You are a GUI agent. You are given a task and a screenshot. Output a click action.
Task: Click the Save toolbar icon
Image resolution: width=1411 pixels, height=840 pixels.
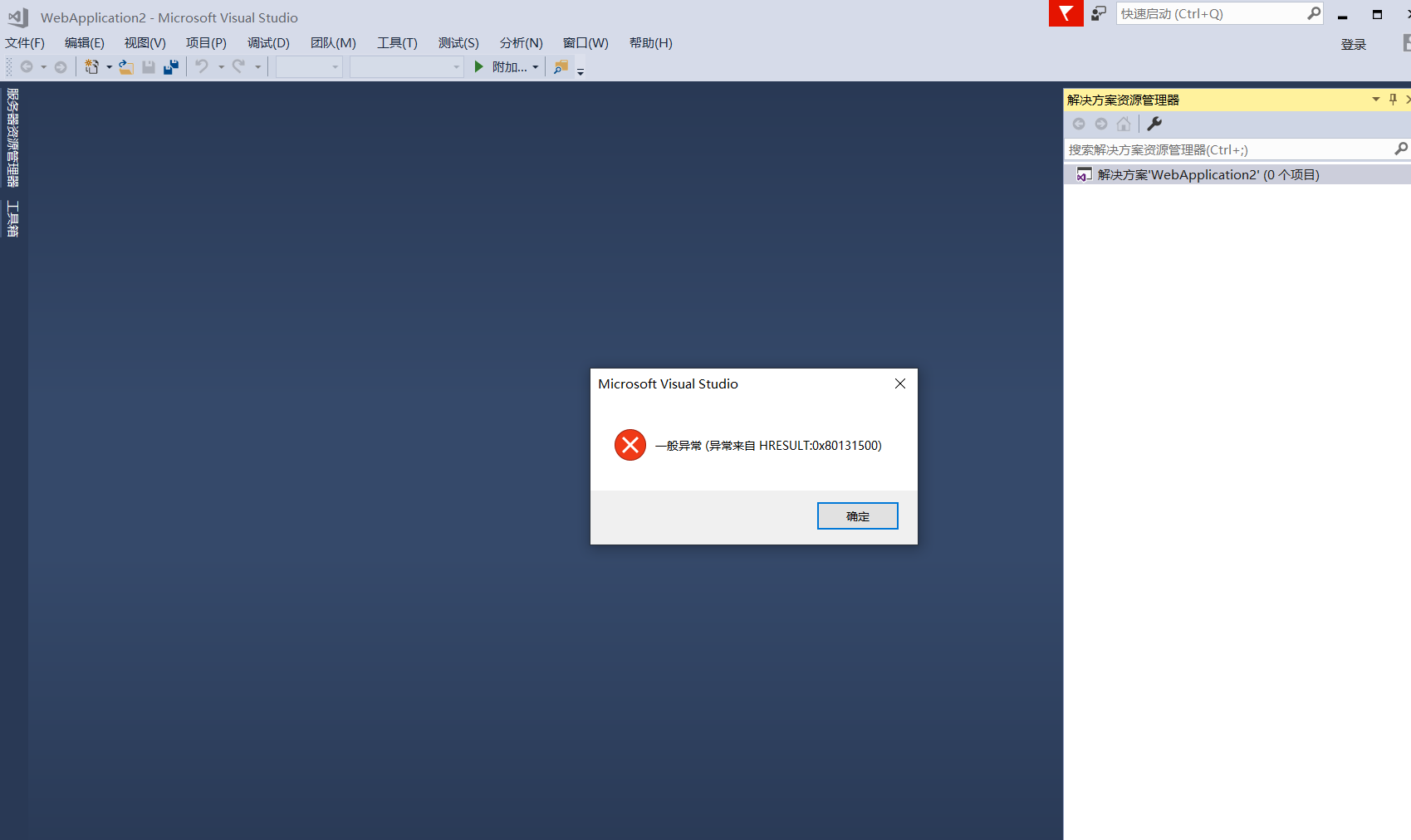click(x=149, y=66)
